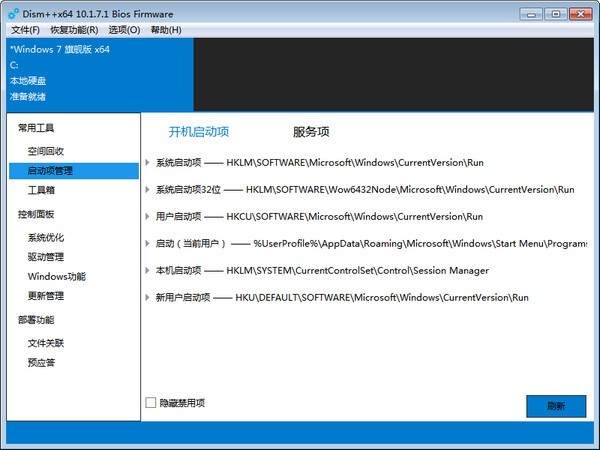The height and width of the screenshot is (450, 600).
Task: Open 工具箱 in the sidebar
Action: coord(42,189)
